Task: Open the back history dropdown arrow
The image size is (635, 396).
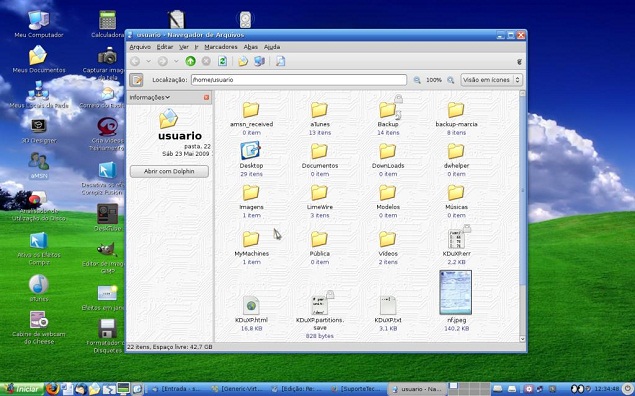Action: (x=148, y=61)
